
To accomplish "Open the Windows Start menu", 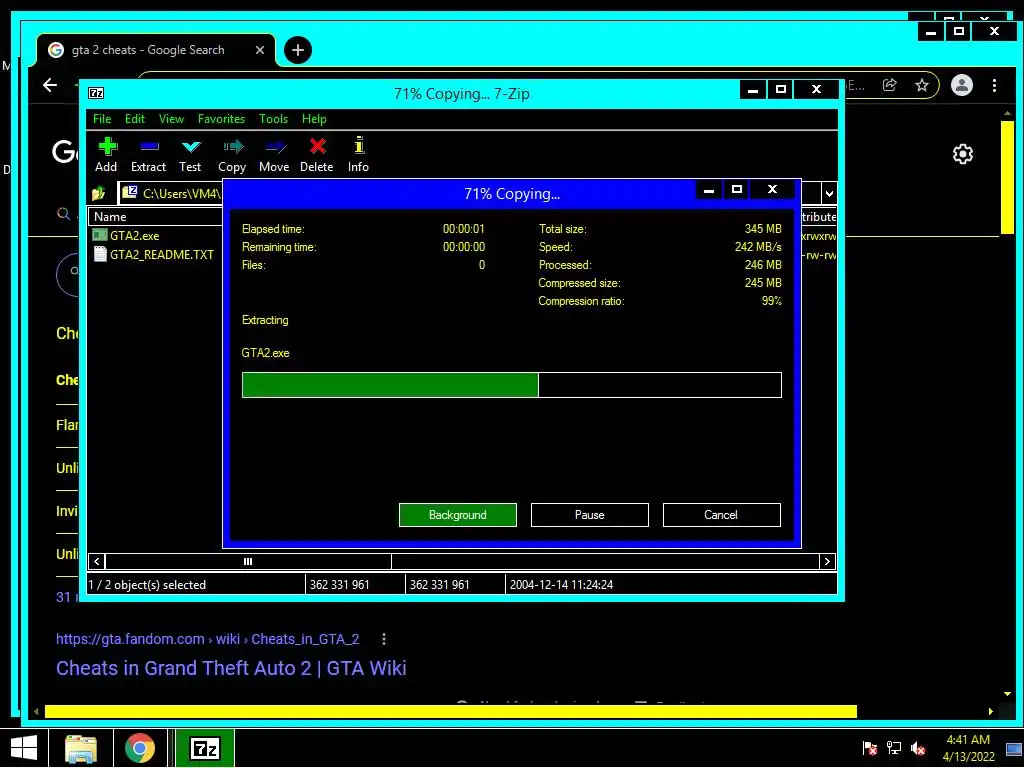I will coord(24,748).
